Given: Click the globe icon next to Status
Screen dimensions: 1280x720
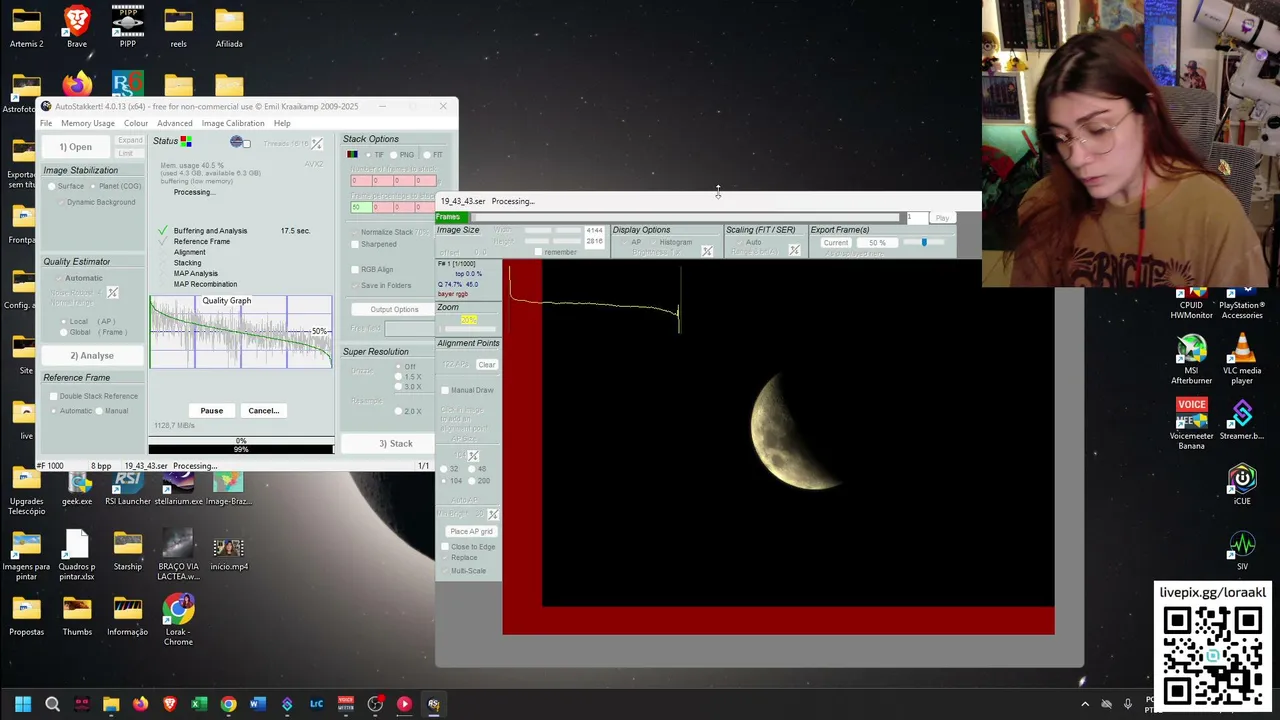Looking at the screenshot, I should [x=237, y=142].
